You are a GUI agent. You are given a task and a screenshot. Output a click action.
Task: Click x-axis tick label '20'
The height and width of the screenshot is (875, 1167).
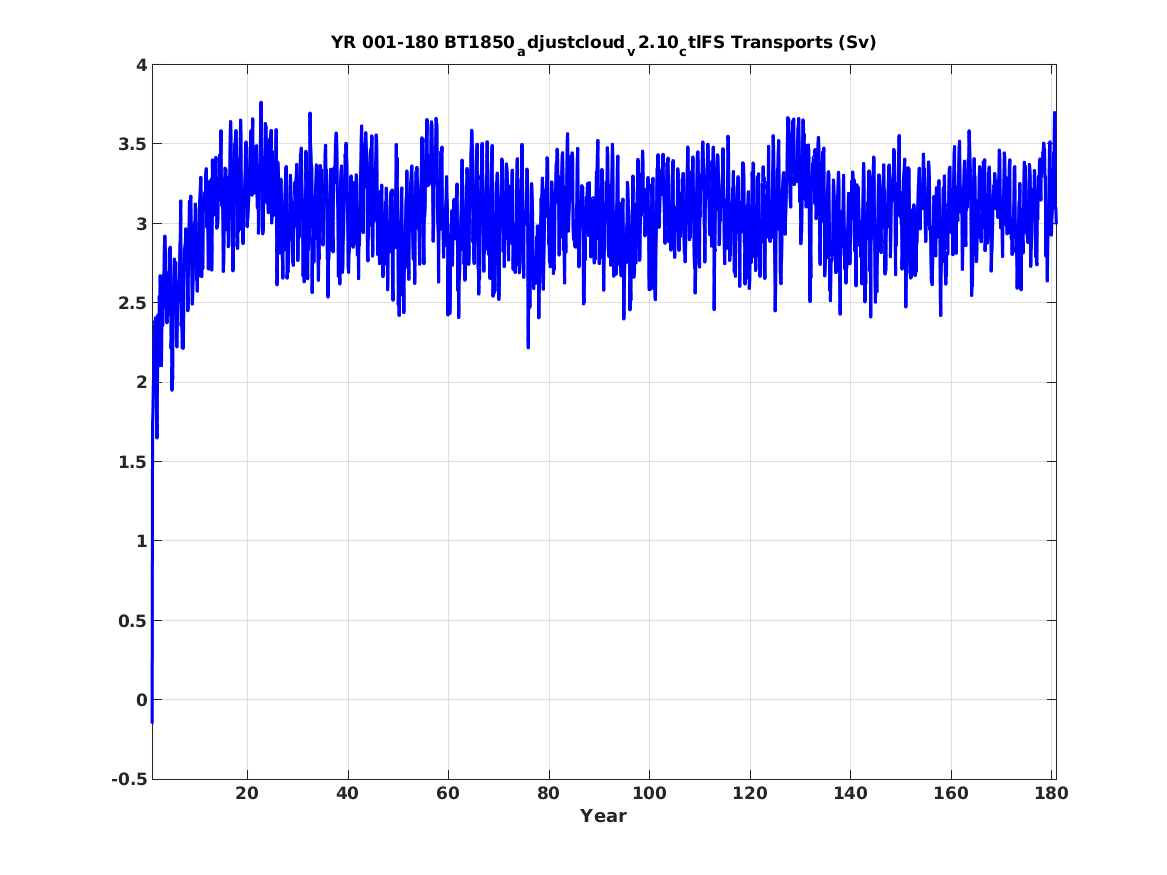(247, 794)
